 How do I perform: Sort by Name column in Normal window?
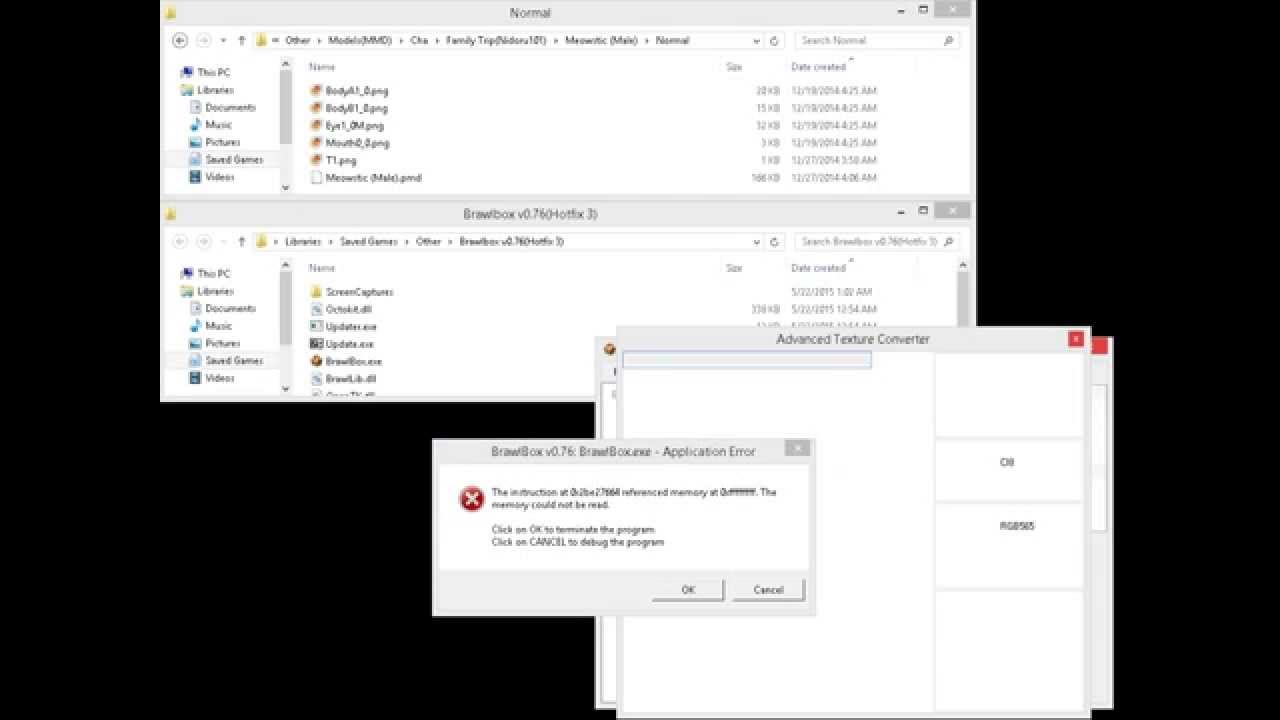321,67
